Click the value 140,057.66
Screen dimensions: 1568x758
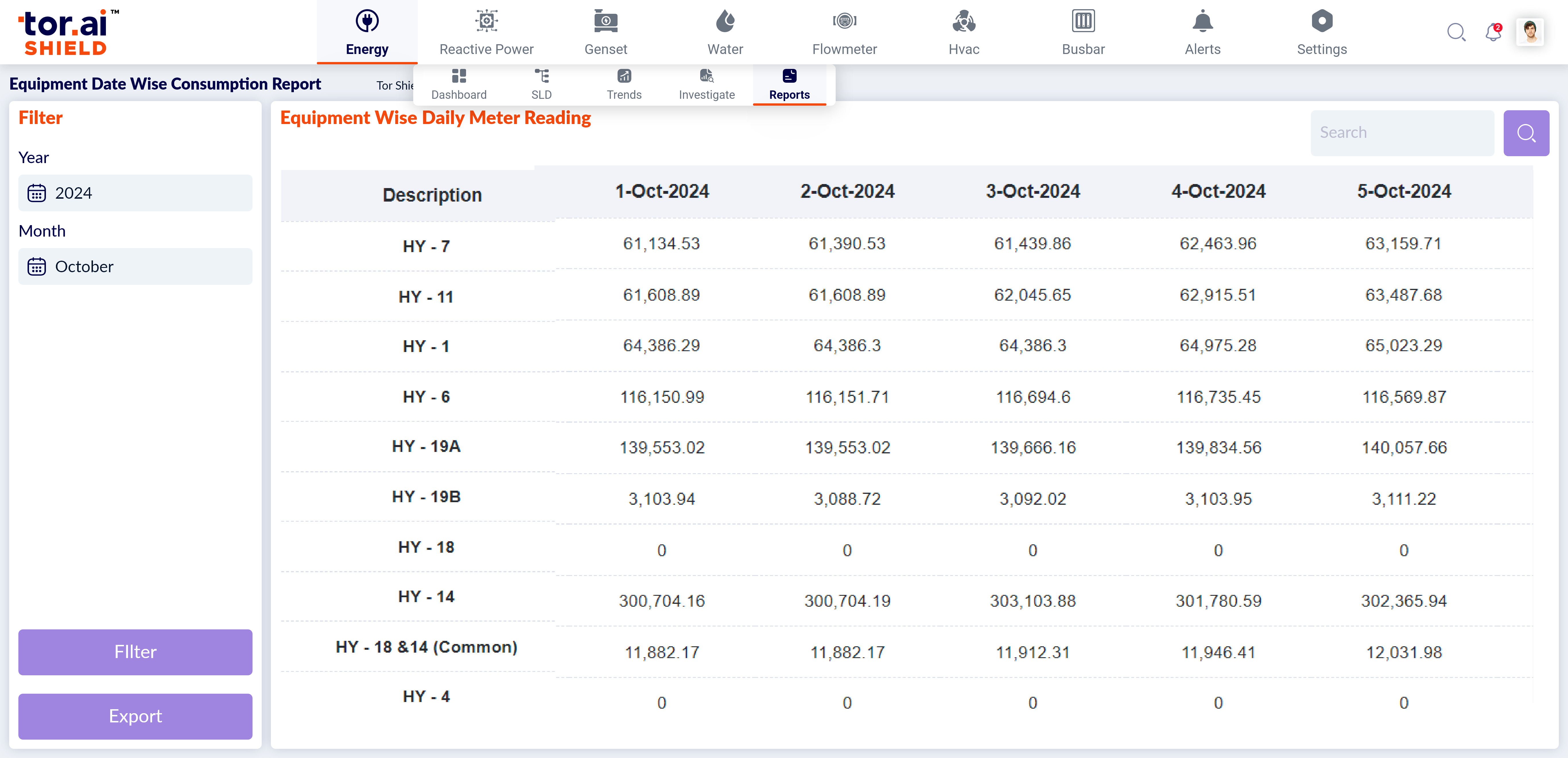tap(1404, 448)
